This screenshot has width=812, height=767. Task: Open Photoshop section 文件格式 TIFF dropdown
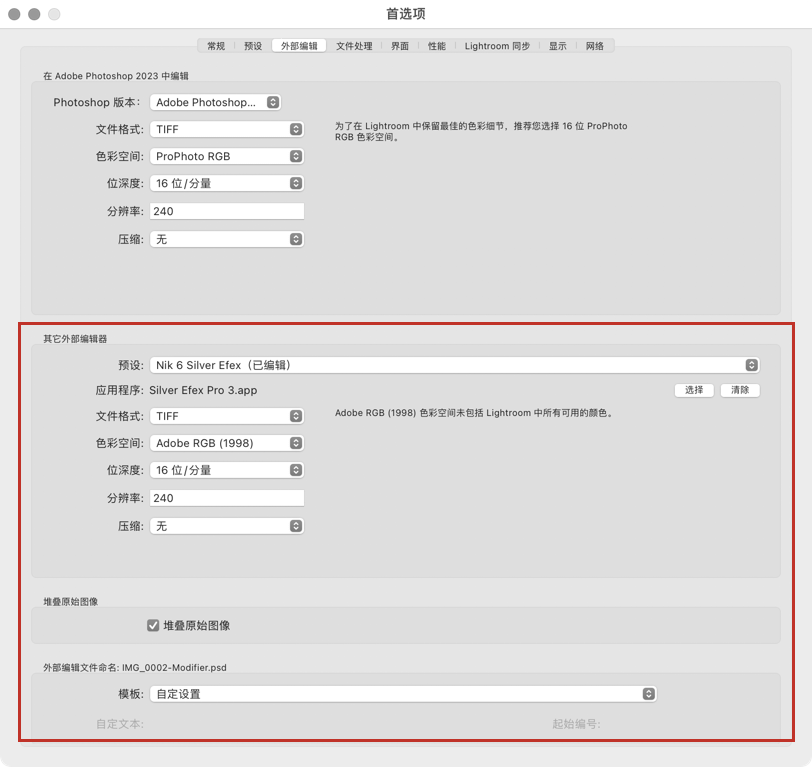click(227, 129)
